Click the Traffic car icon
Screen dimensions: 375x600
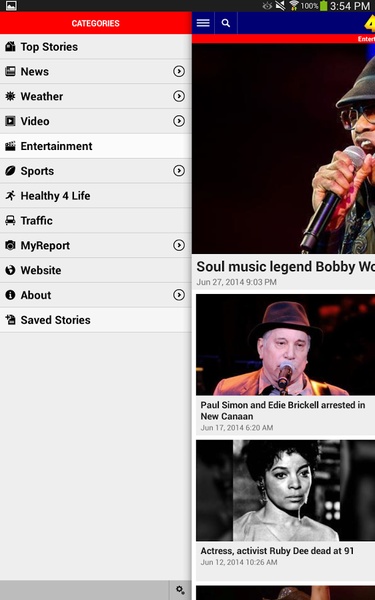coord(10,220)
